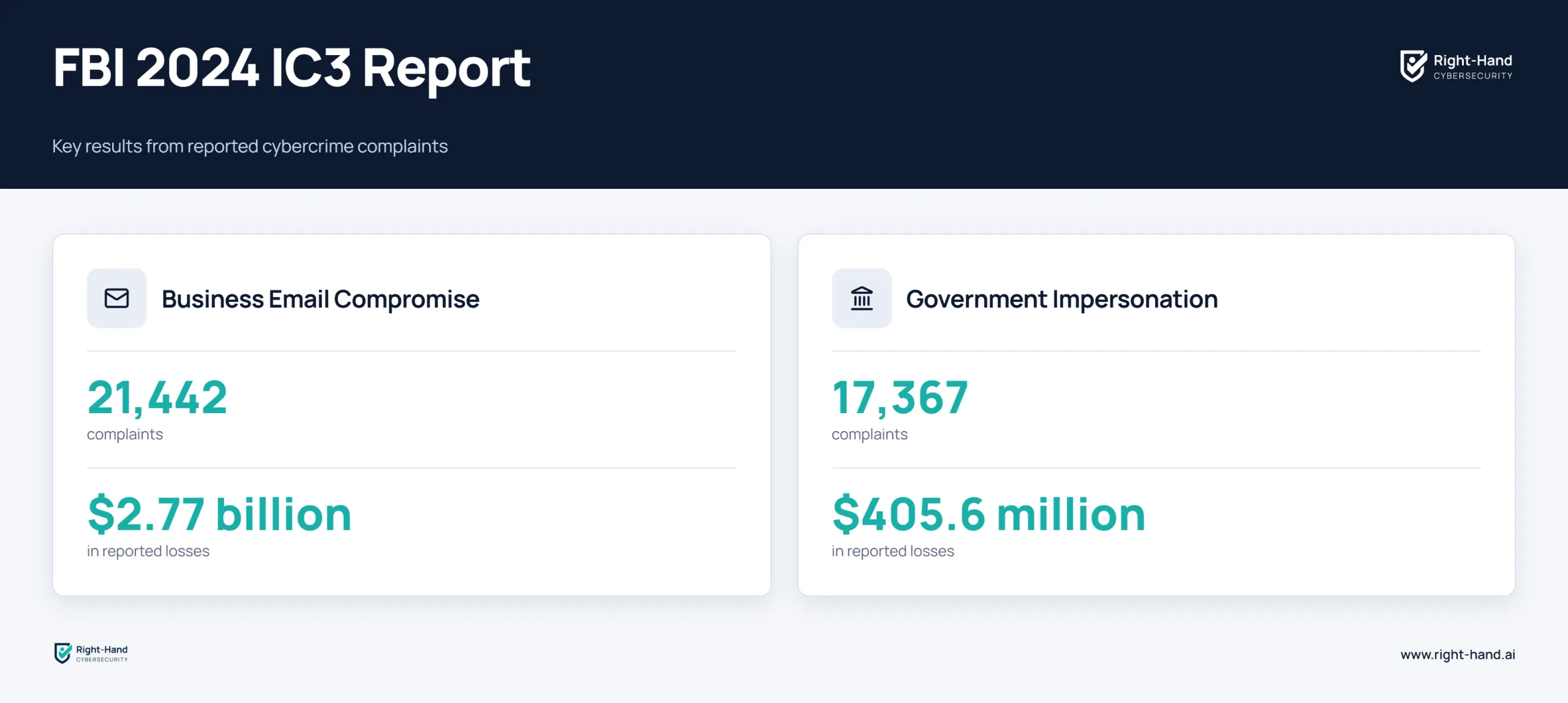Viewport: 1568px width, 703px height.
Task: Click the "Government Impersonation" heading
Action: click(x=1061, y=299)
